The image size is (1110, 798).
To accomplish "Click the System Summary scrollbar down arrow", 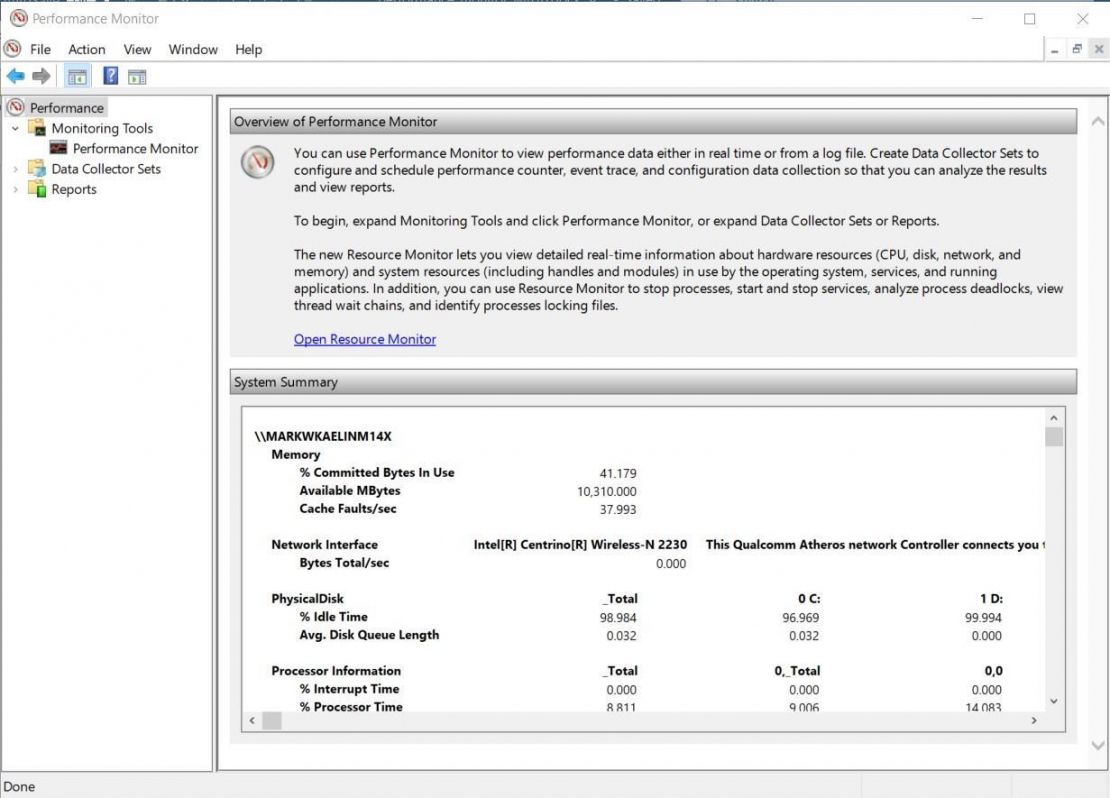I will [x=1053, y=701].
